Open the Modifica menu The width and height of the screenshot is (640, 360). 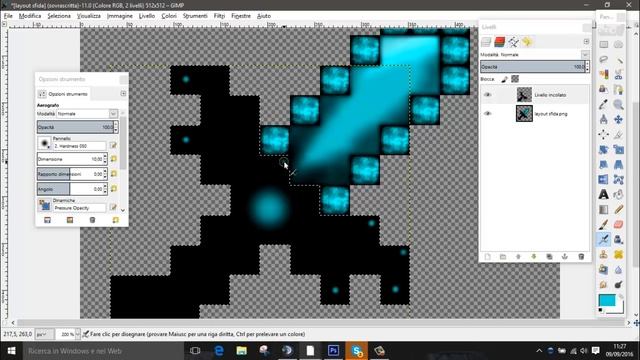[30, 16]
